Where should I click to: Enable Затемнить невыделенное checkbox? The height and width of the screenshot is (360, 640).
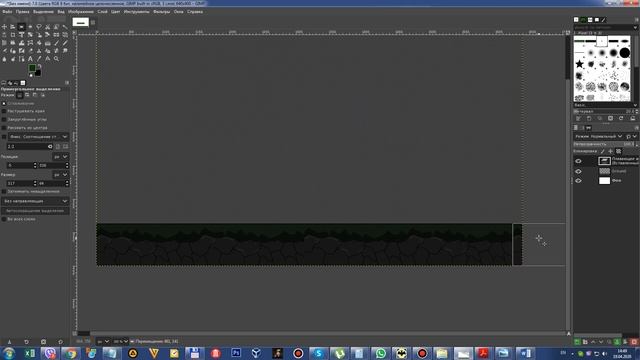coord(4,191)
